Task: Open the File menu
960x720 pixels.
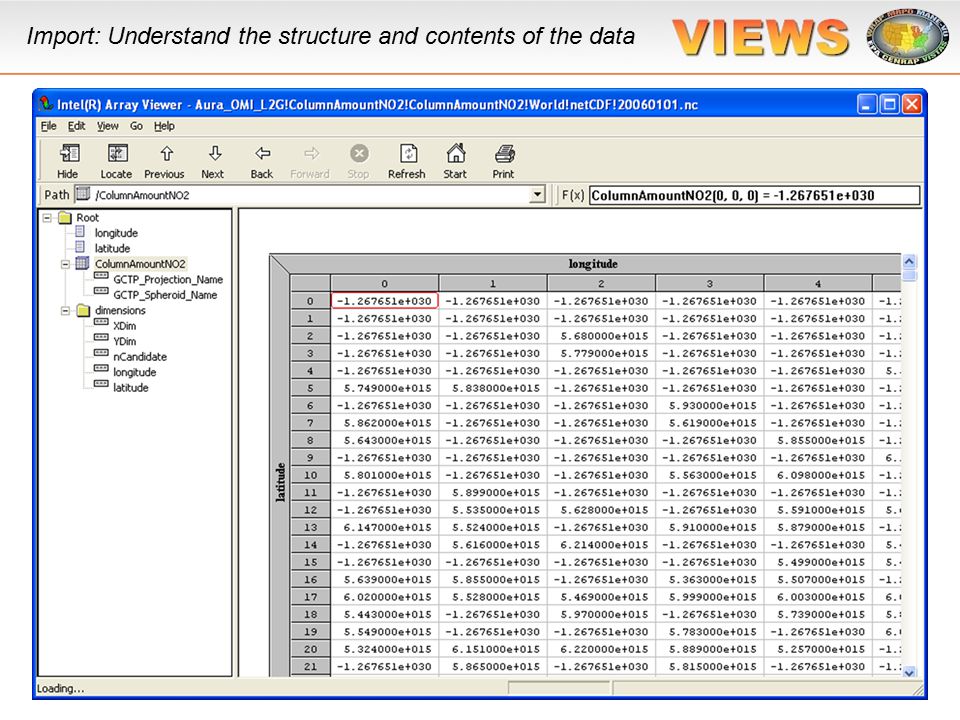Action: [48, 126]
